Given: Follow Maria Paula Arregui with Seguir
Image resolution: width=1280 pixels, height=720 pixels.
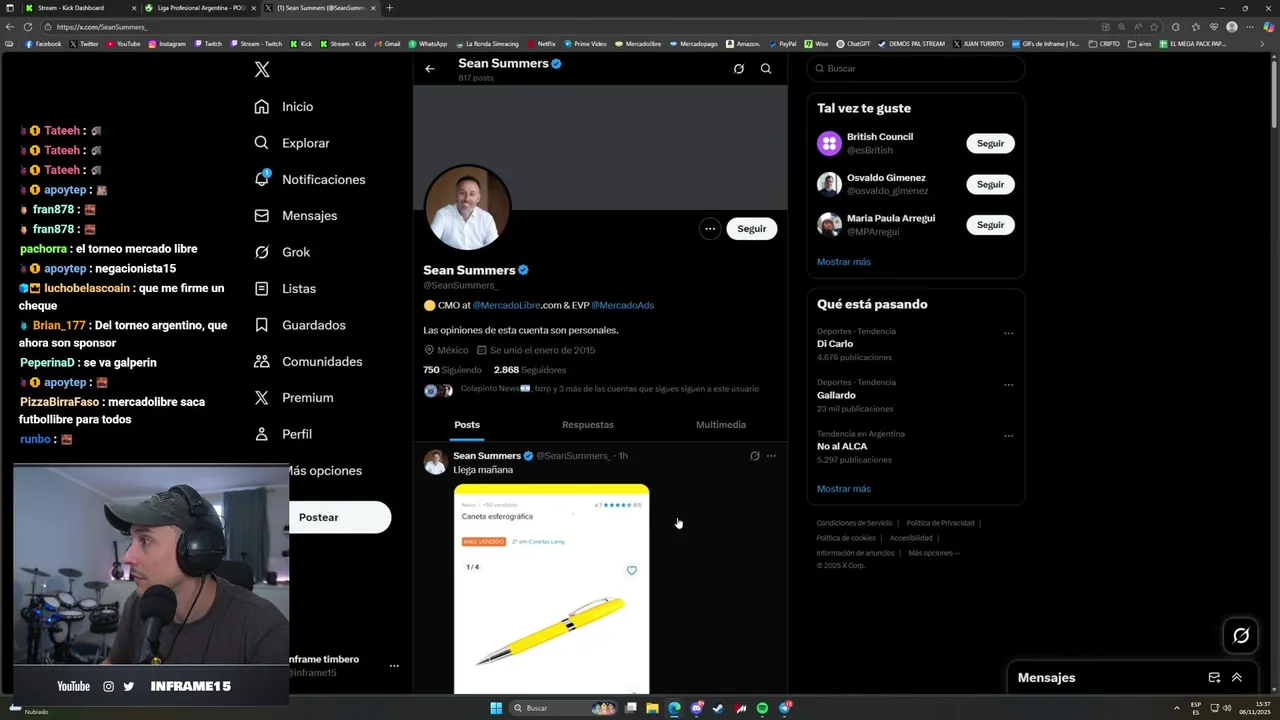Looking at the screenshot, I should point(991,225).
